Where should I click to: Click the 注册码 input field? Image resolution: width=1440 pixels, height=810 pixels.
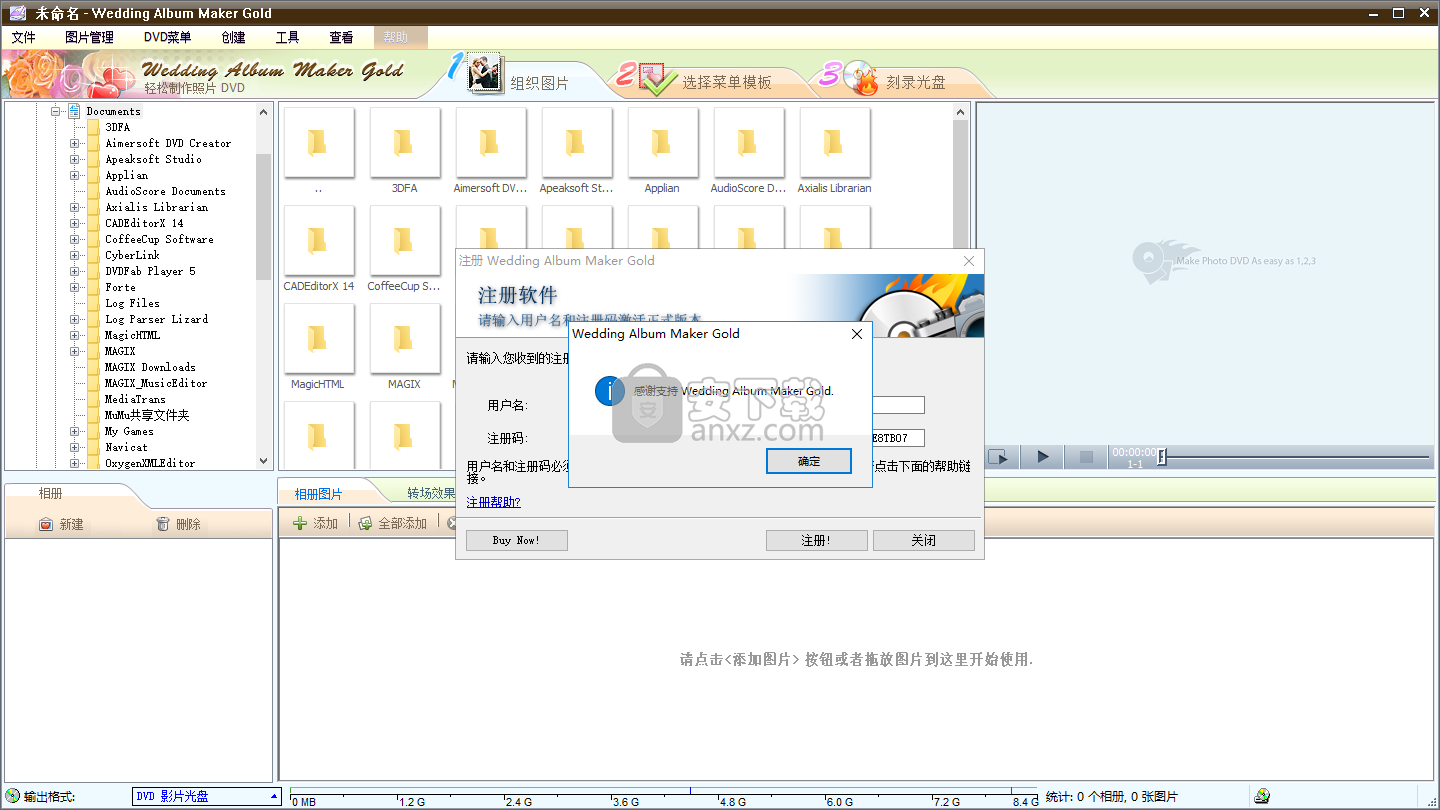click(898, 438)
